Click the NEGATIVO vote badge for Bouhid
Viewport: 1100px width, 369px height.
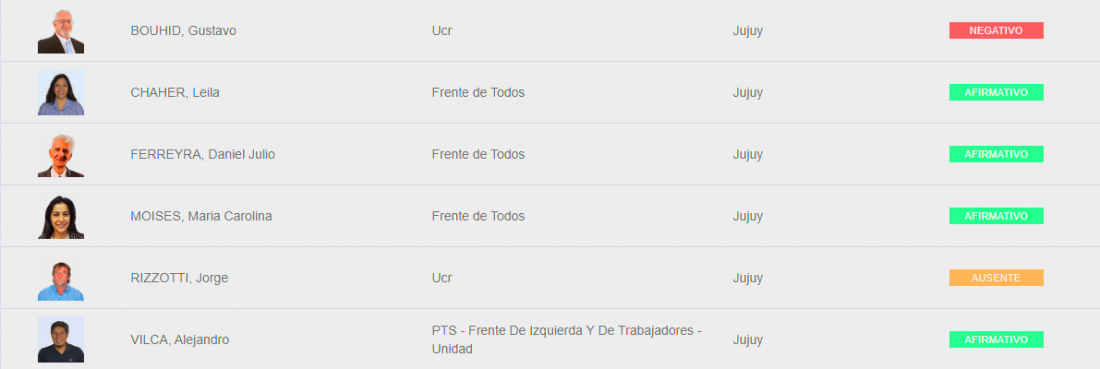click(996, 31)
